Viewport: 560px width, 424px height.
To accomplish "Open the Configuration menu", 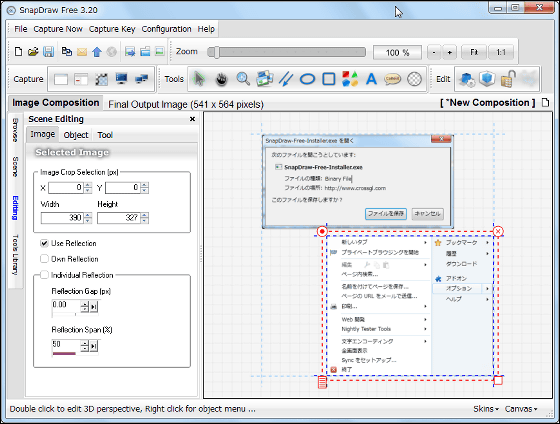I will (166, 29).
